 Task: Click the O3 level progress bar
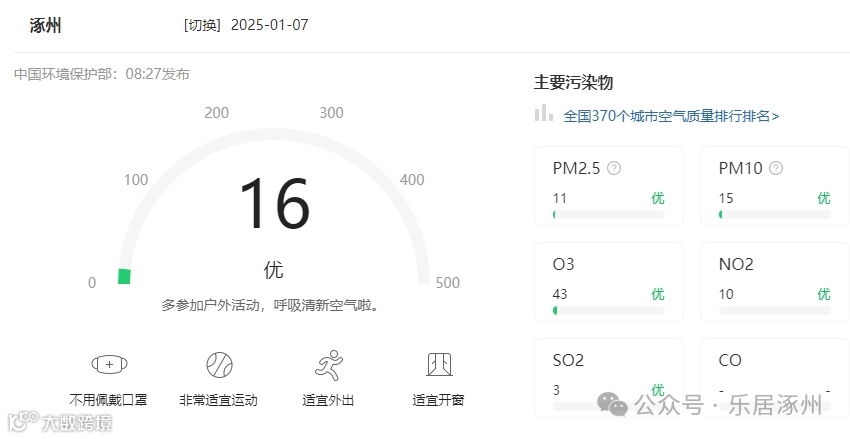[x=609, y=311]
